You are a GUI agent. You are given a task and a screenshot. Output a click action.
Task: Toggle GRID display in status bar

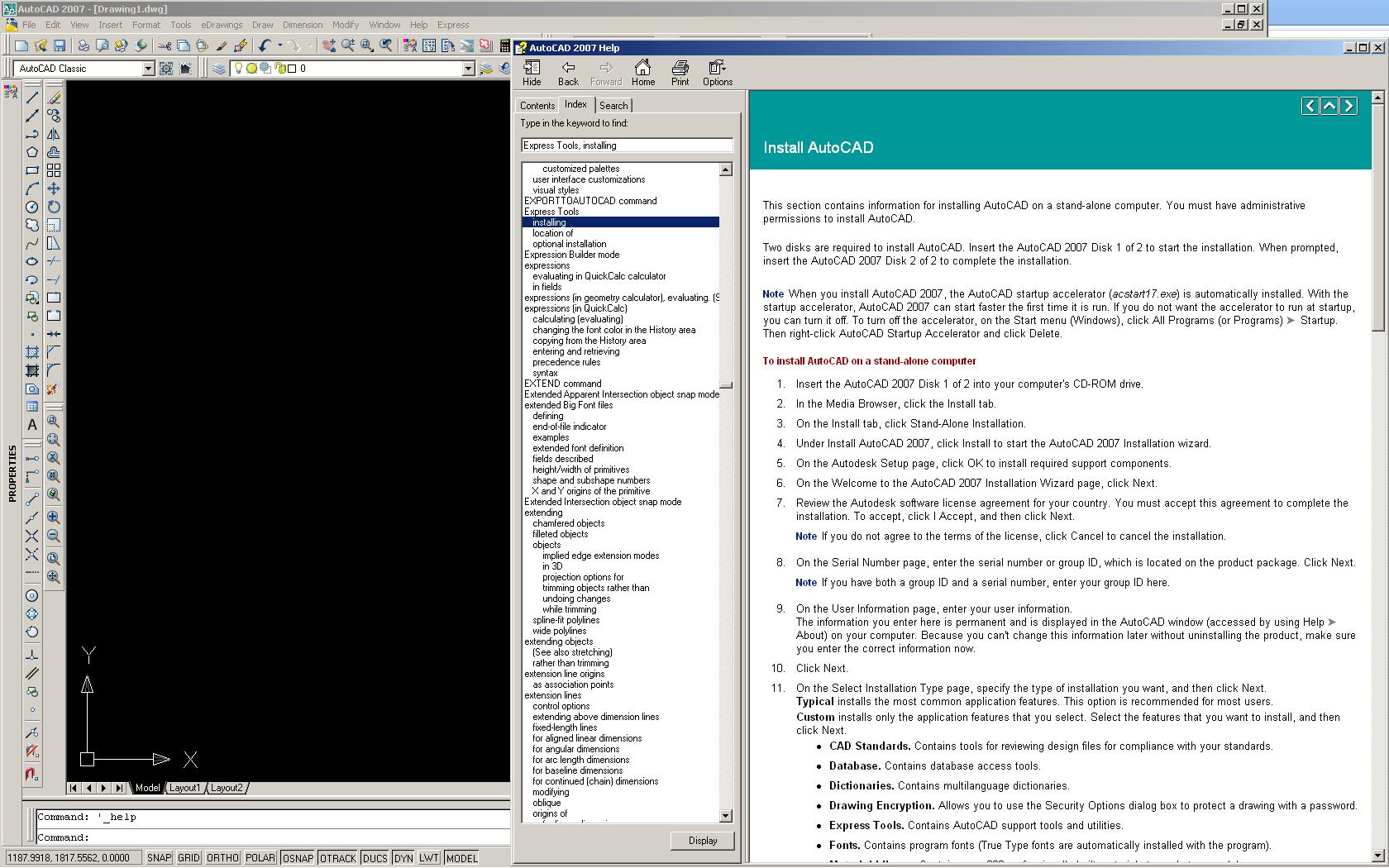pyautogui.click(x=189, y=858)
